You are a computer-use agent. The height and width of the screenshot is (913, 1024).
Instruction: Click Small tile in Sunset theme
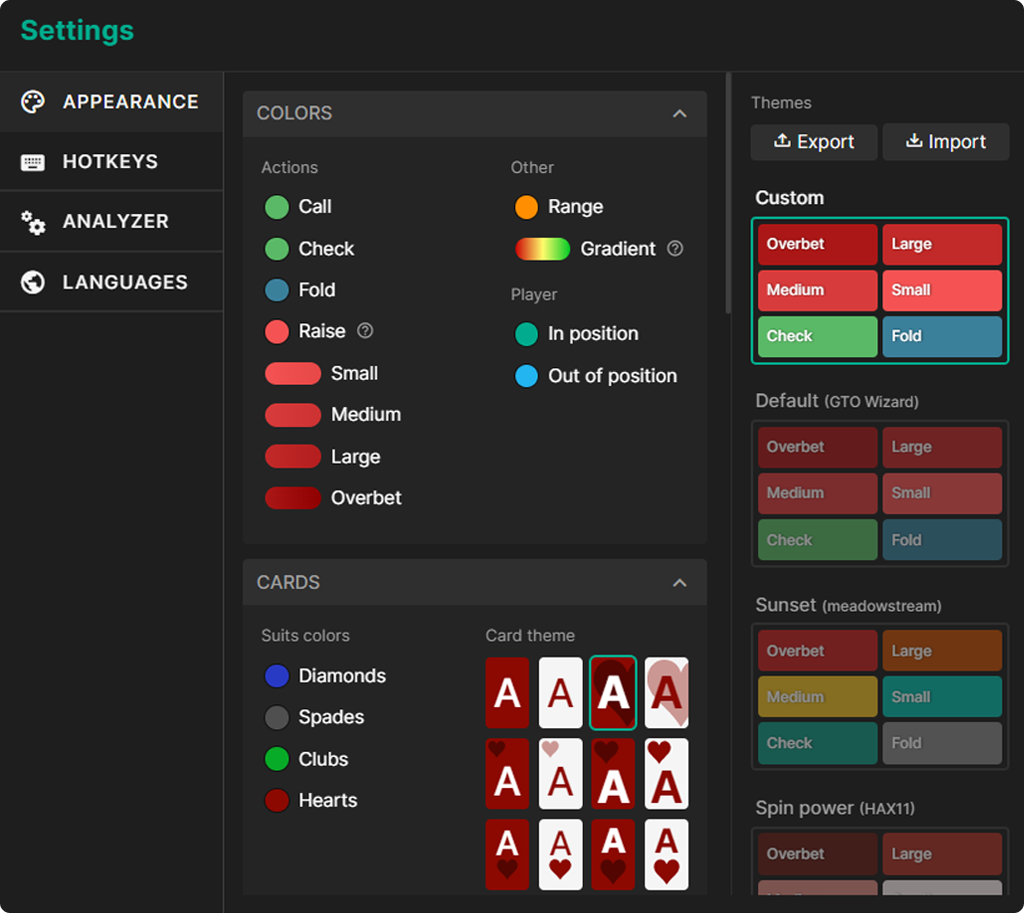point(942,697)
